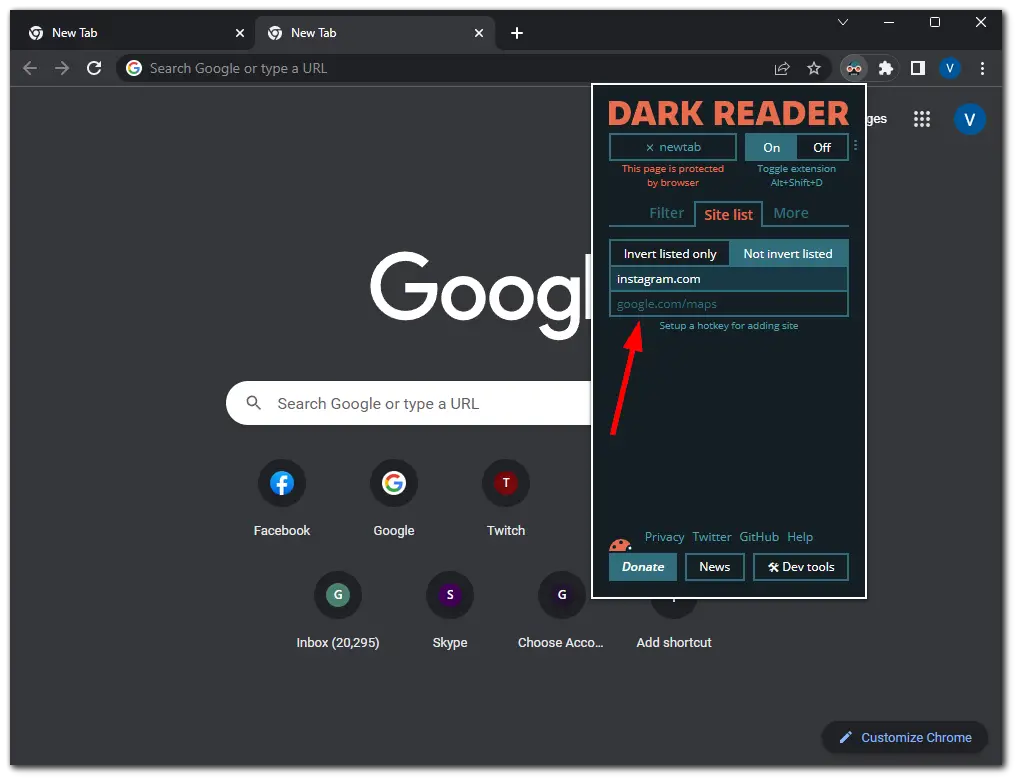Screen dimensions: 1020x783
Task: Go back with the back arrow
Action: click(30, 68)
